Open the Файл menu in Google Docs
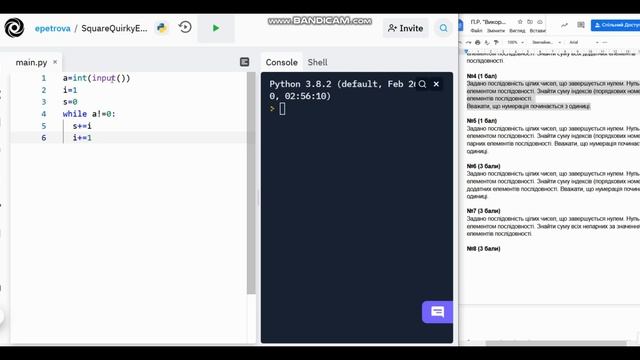This screenshot has width=640, height=360. (x=476, y=31)
